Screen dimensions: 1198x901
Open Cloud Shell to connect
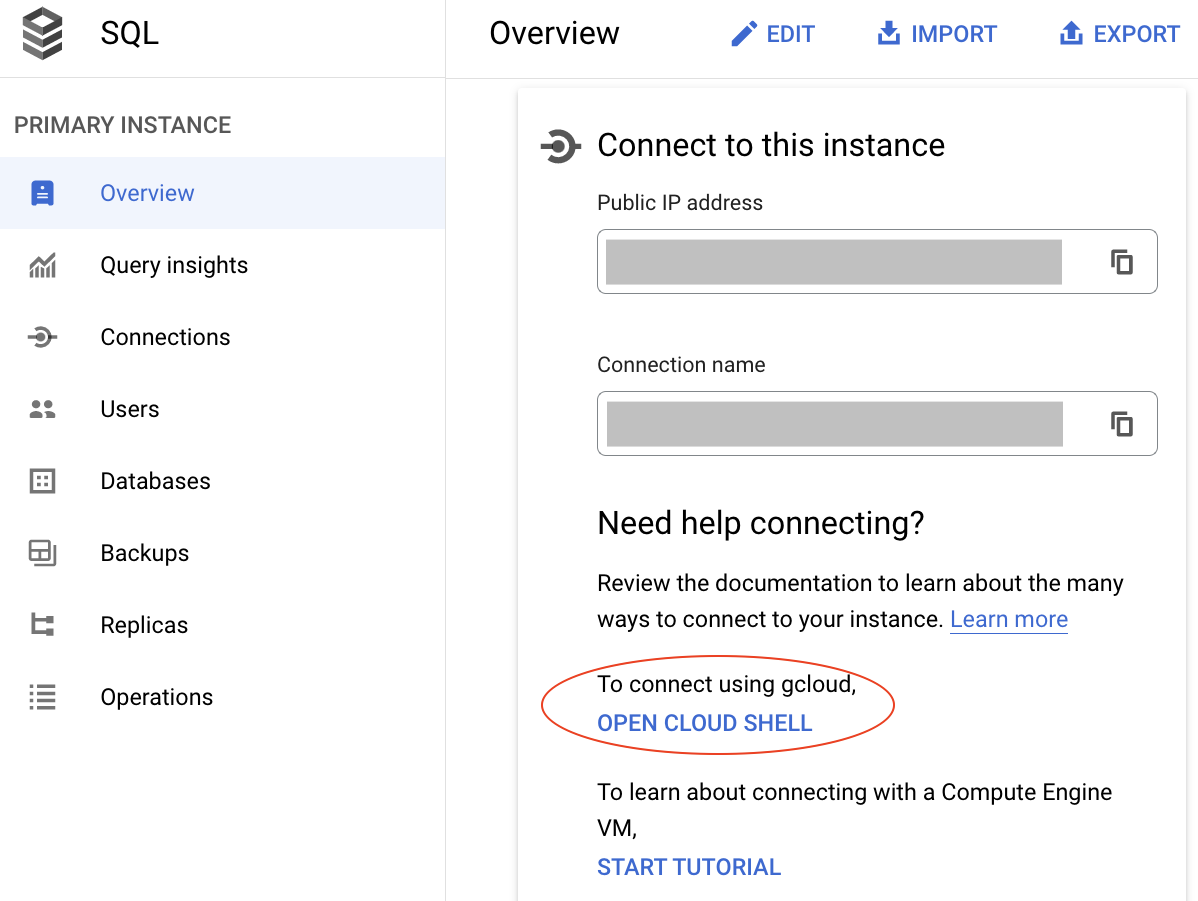(704, 723)
